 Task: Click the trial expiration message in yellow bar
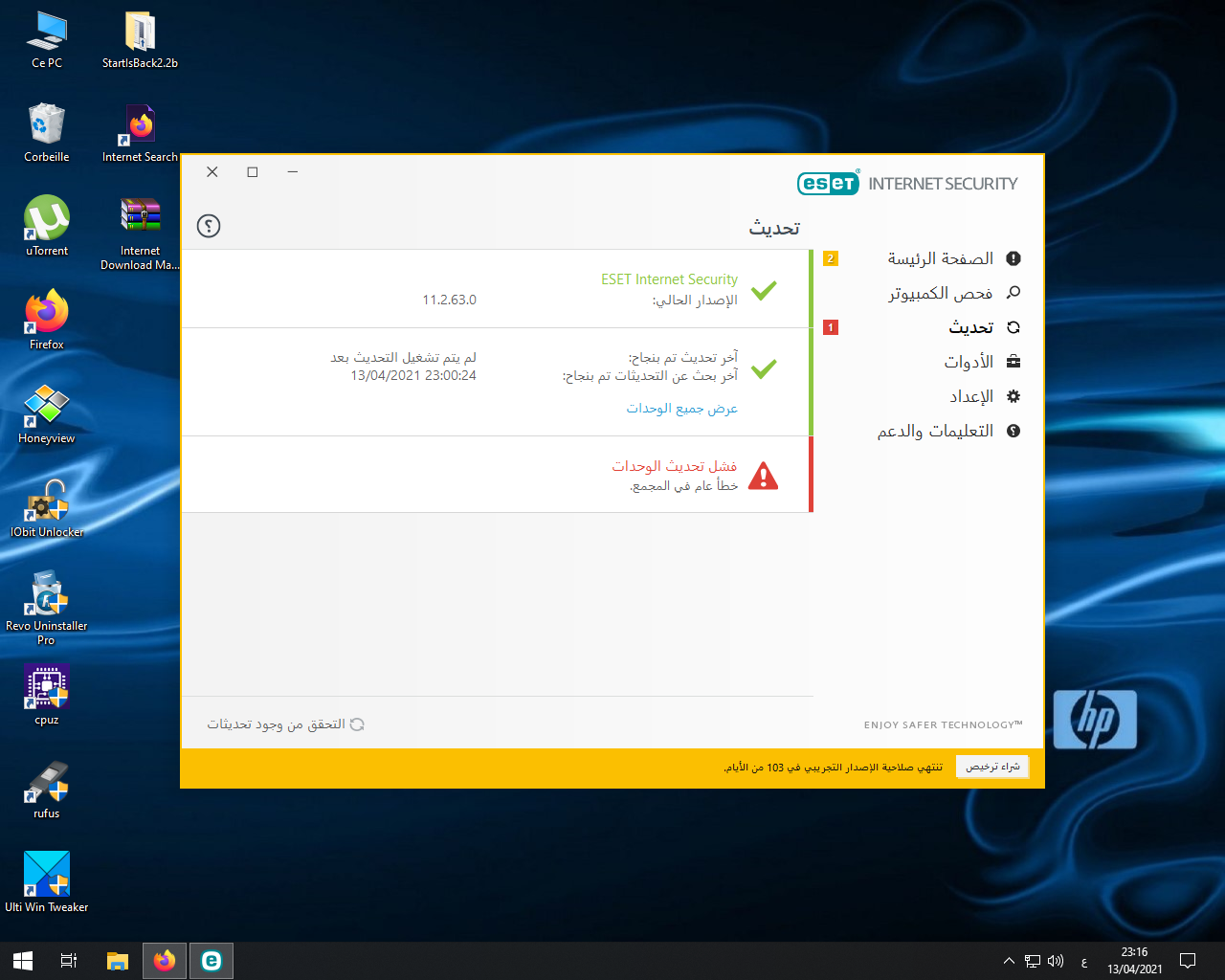(833, 768)
